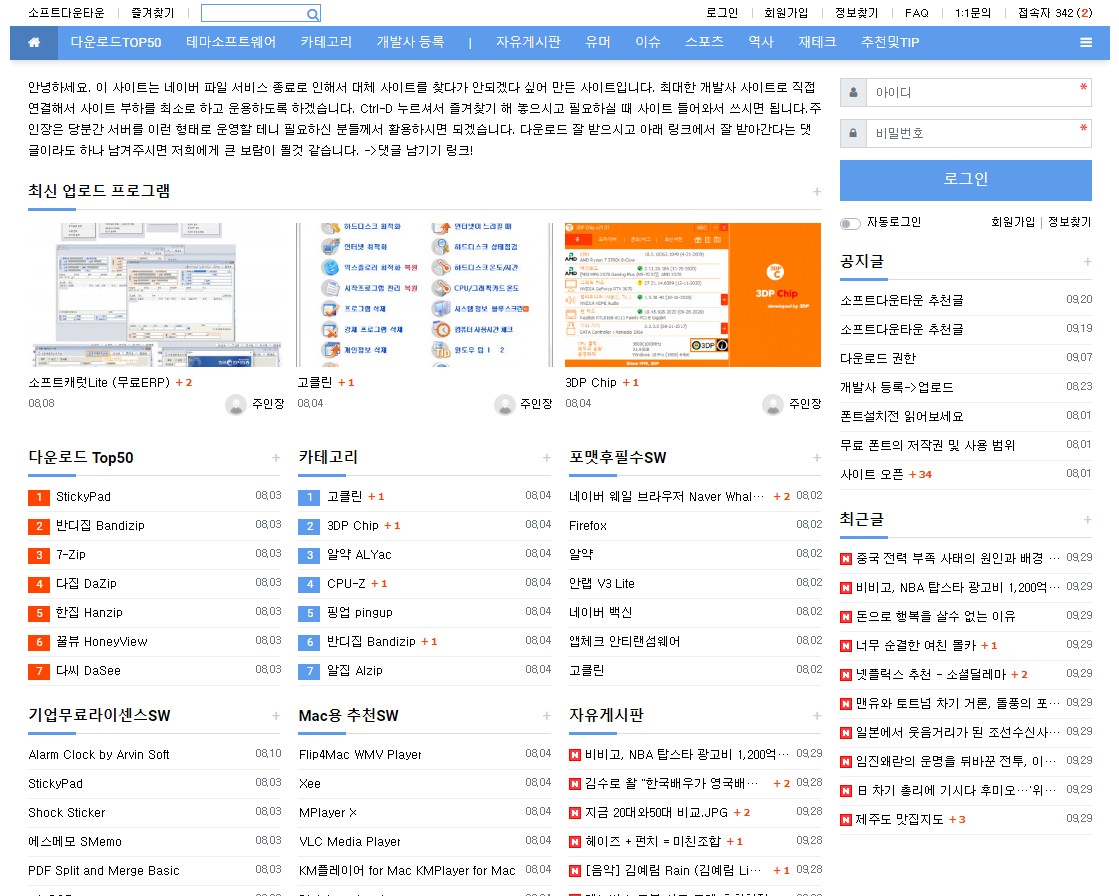Expand 다운로드 Top50 section plus icon
Image resolution: width=1119 pixels, height=896 pixels.
[275, 458]
